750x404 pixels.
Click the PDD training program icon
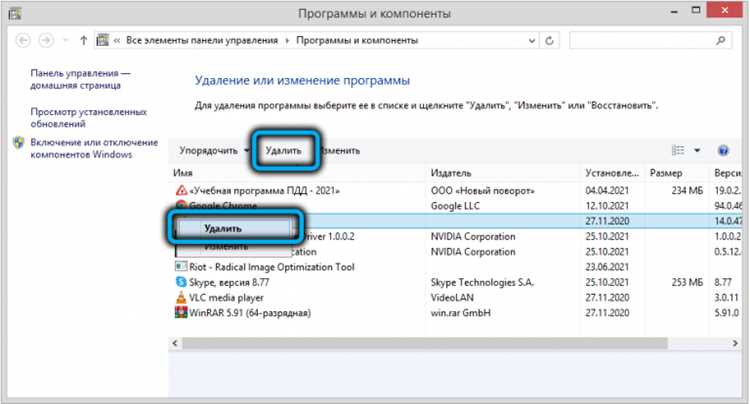(x=181, y=190)
